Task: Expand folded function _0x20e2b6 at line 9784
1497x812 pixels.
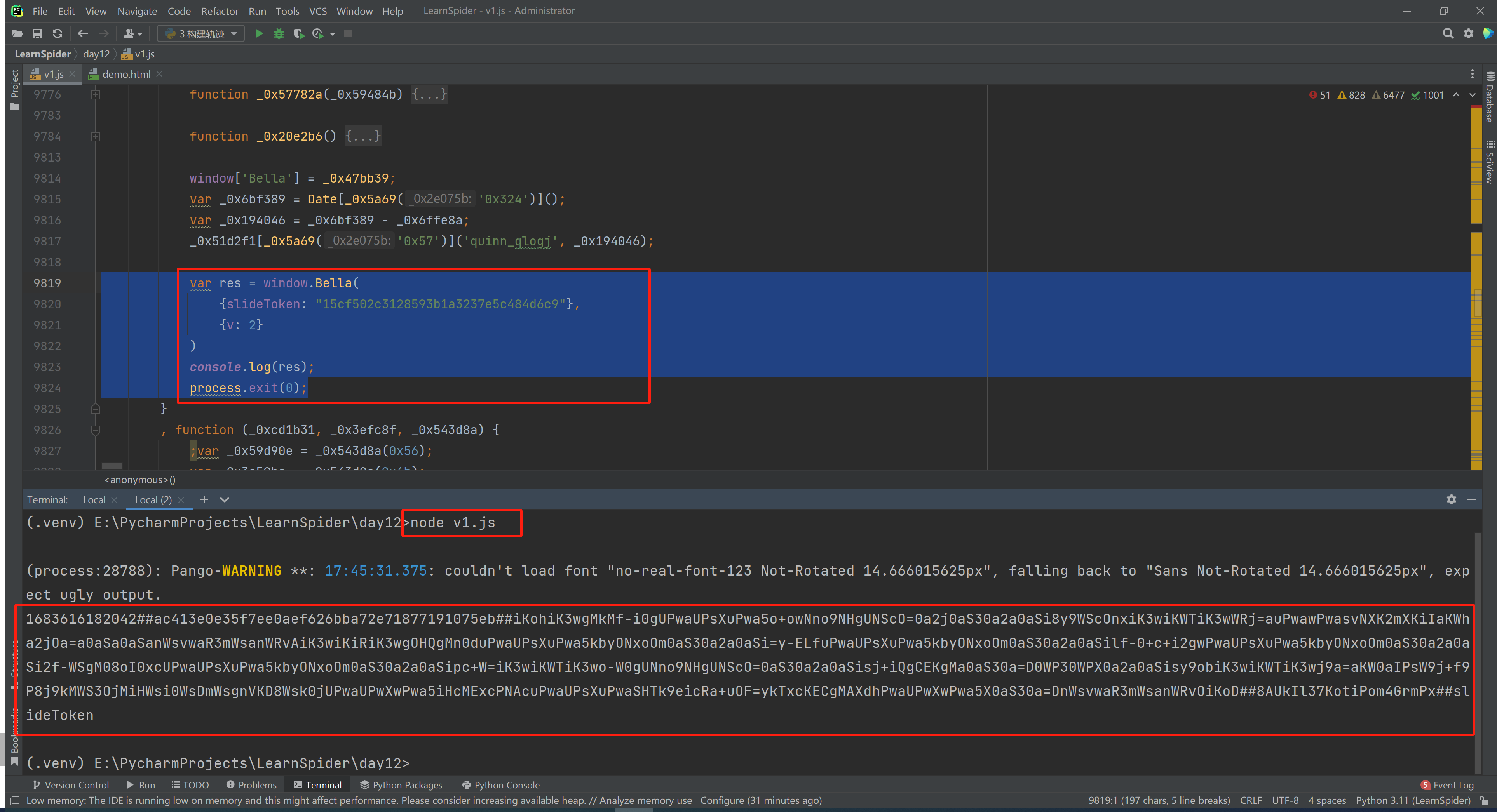Action: pyautogui.click(x=96, y=136)
